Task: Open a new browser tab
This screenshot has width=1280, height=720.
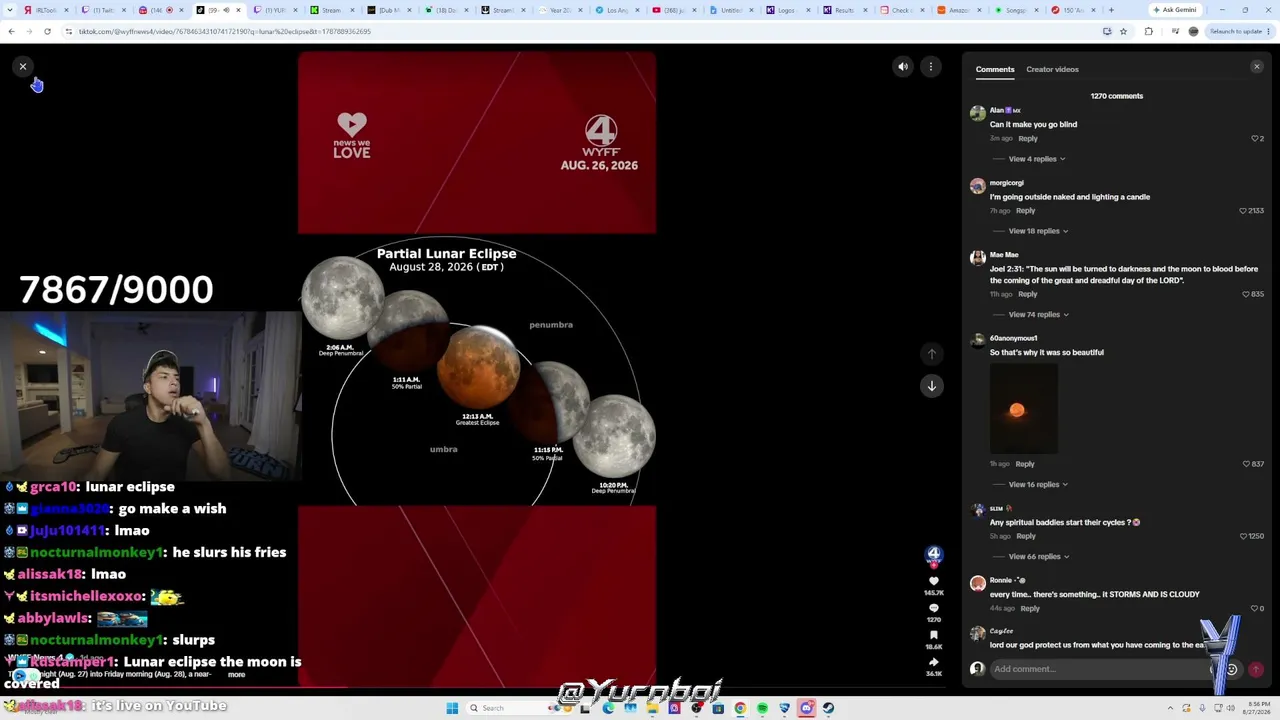Action: 1111,10
